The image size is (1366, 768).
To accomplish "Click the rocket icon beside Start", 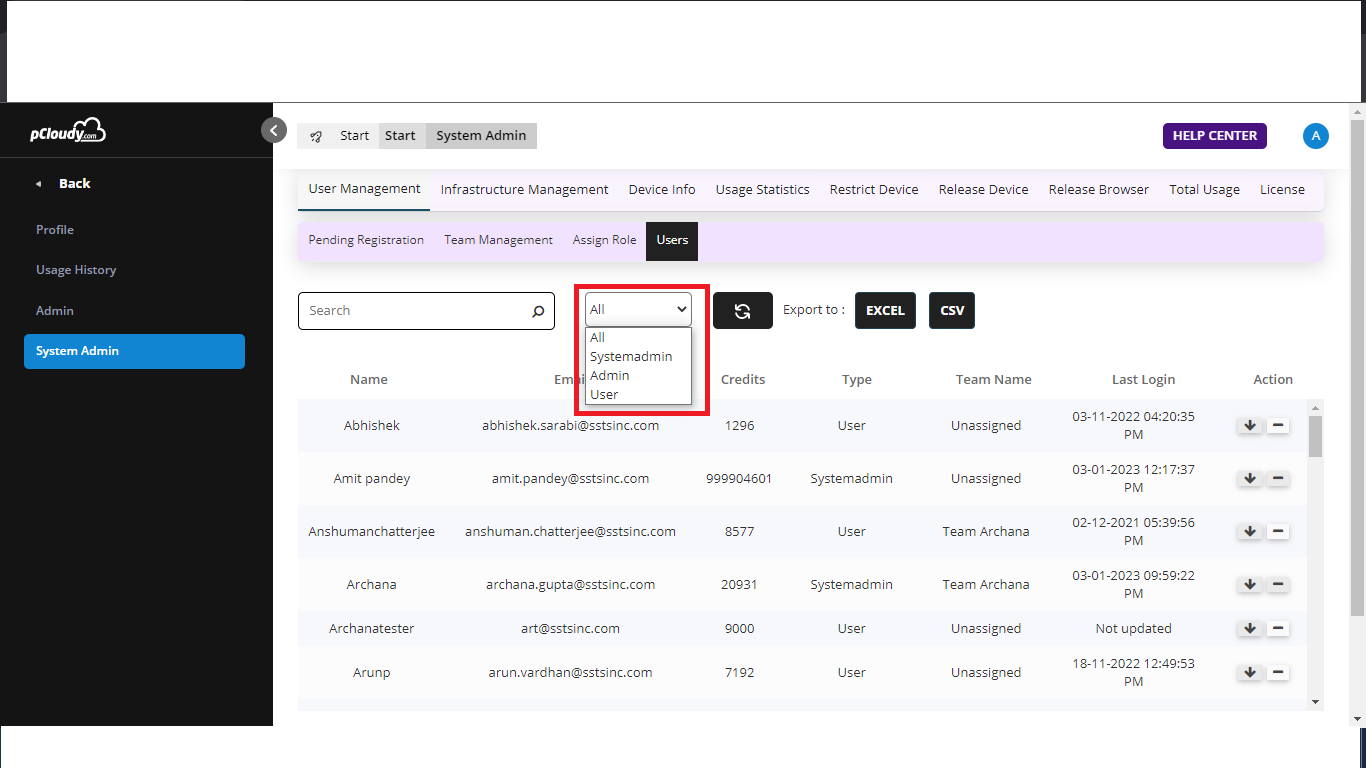I will point(316,136).
